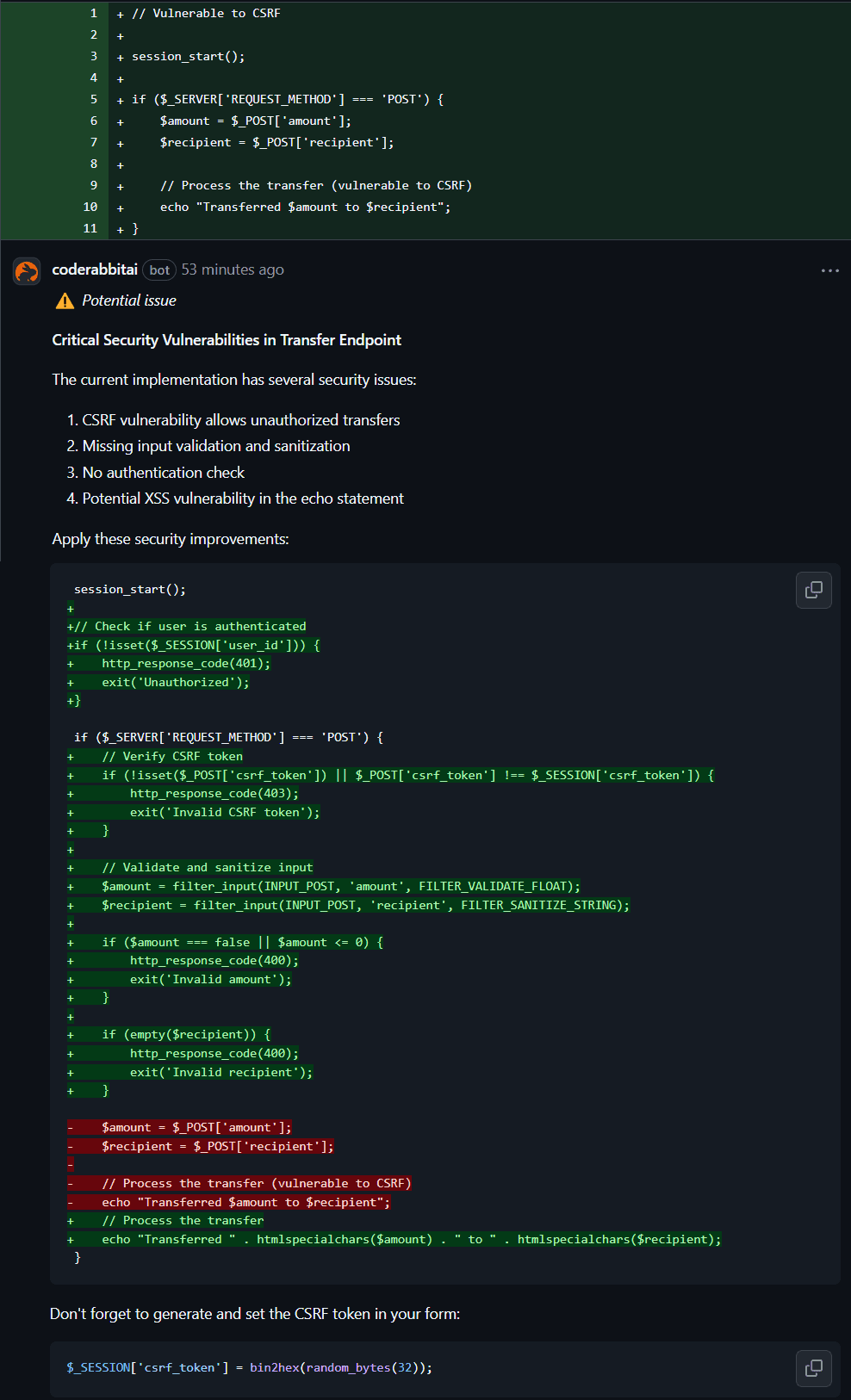
Task: Click the removed '$recipient = $_POST' red line
Action: [217, 1146]
